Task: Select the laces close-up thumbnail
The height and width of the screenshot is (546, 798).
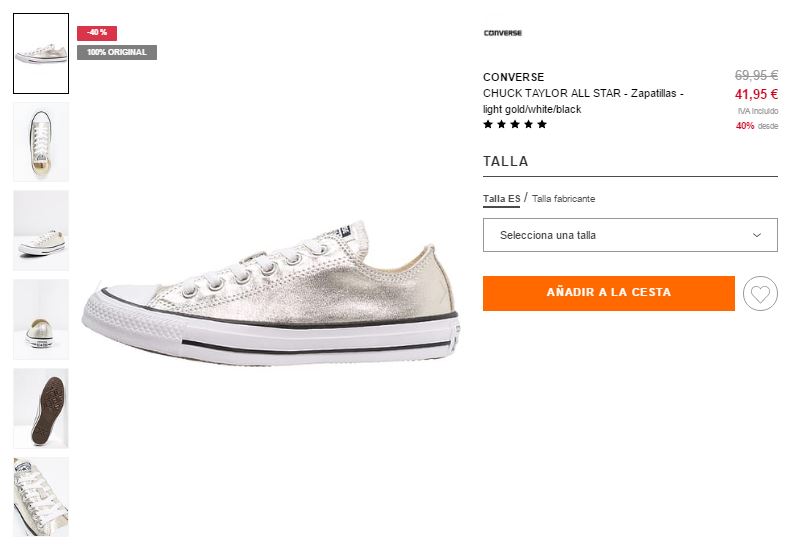Action: click(x=41, y=497)
